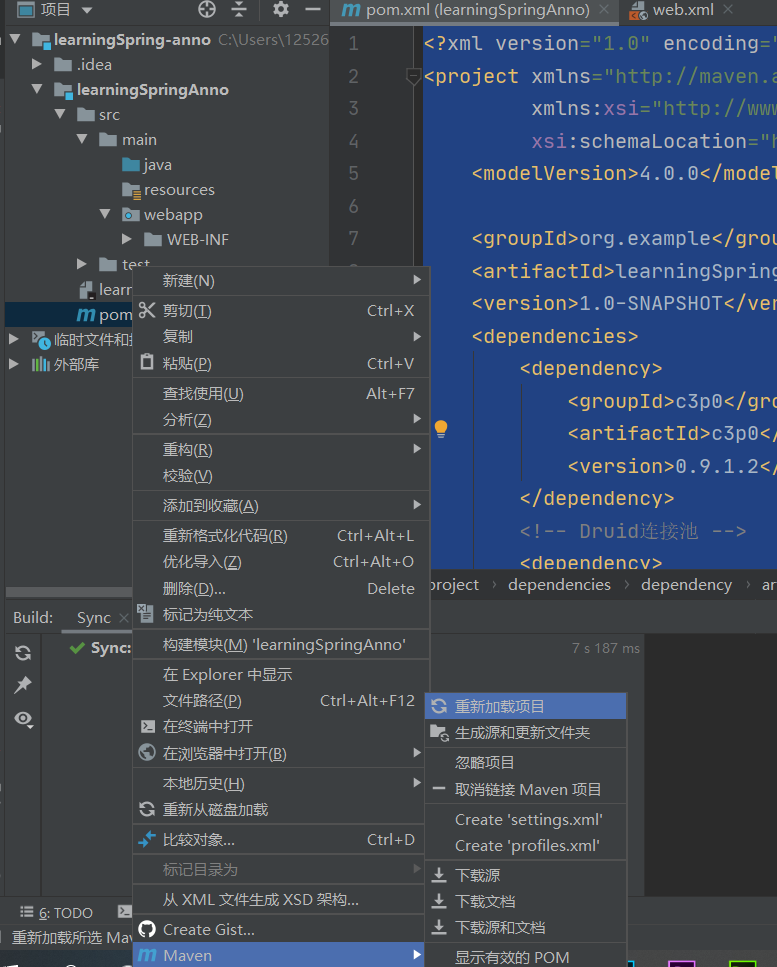Screen dimensions: 777x967
Task: Open the 复制 submenu
Action: (281, 337)
